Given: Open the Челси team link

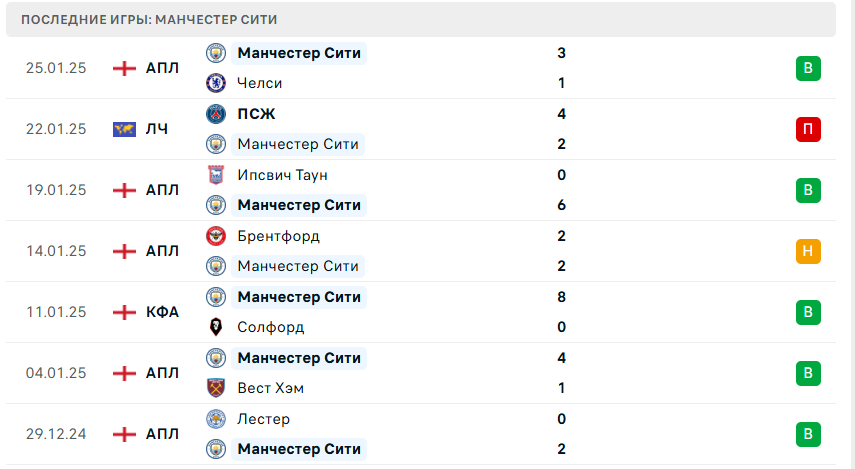Looking at the screenshot, I should 260,83.
